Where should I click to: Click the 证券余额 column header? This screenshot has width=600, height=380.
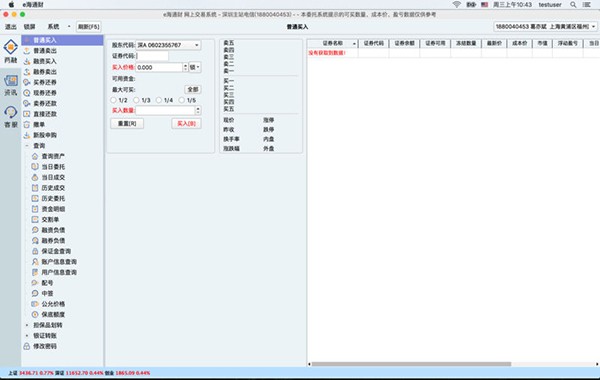404,43
